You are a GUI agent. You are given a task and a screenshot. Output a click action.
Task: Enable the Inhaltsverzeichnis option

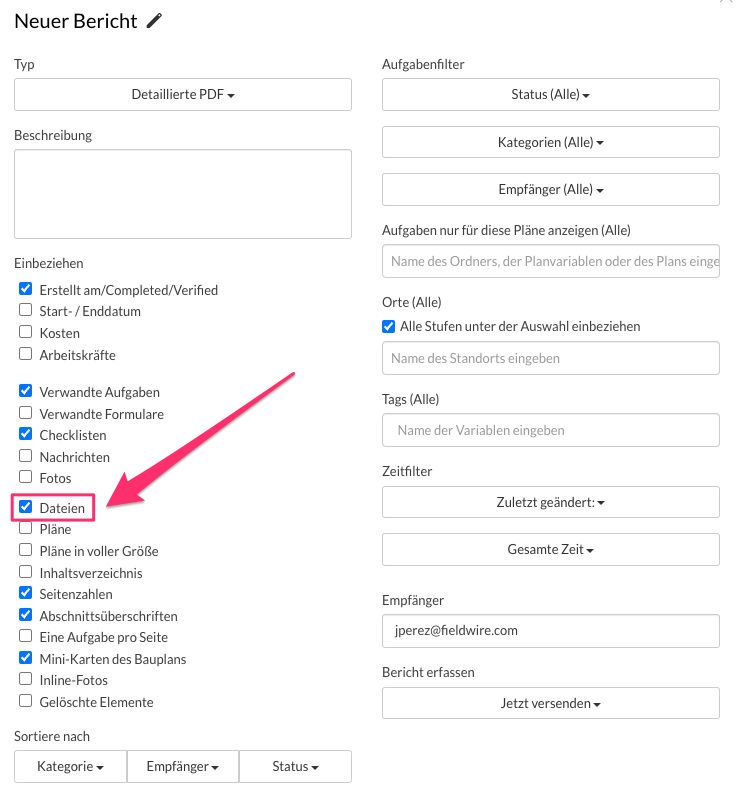point(25,572)
